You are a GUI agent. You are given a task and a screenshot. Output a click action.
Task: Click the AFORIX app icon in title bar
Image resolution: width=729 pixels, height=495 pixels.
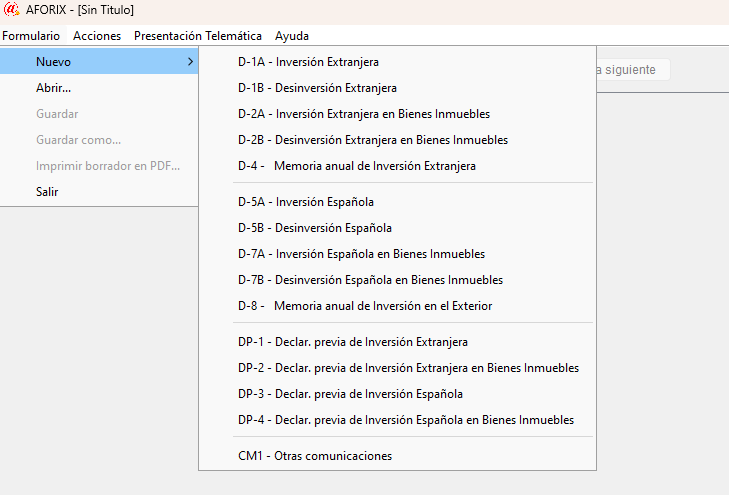tap(12, 10)
